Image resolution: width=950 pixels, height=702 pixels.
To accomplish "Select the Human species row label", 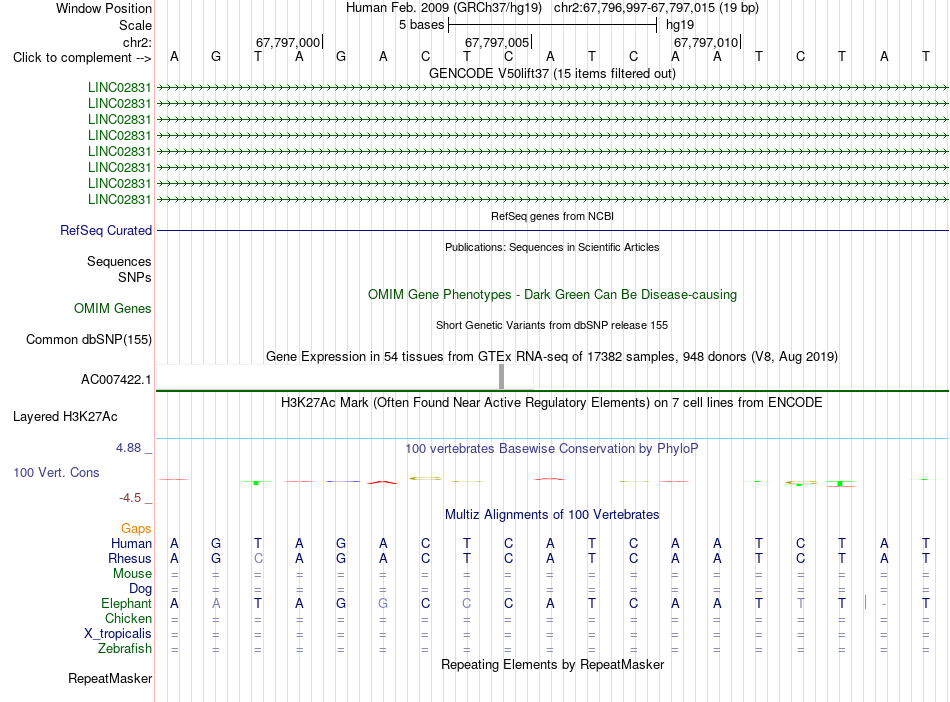I will point(131,543).
